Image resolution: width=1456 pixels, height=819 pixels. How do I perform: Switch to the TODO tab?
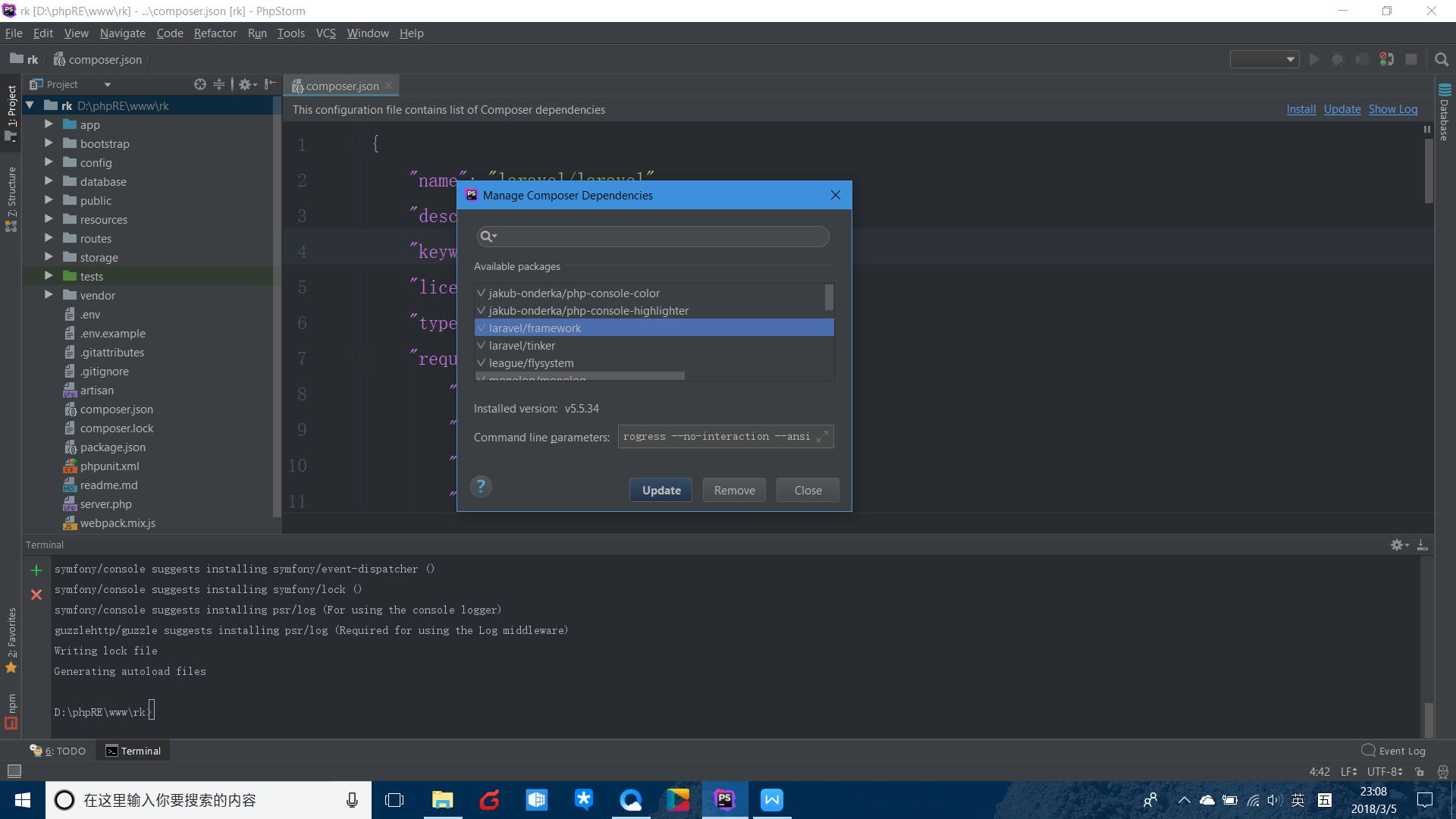click(x=58, y=752)
